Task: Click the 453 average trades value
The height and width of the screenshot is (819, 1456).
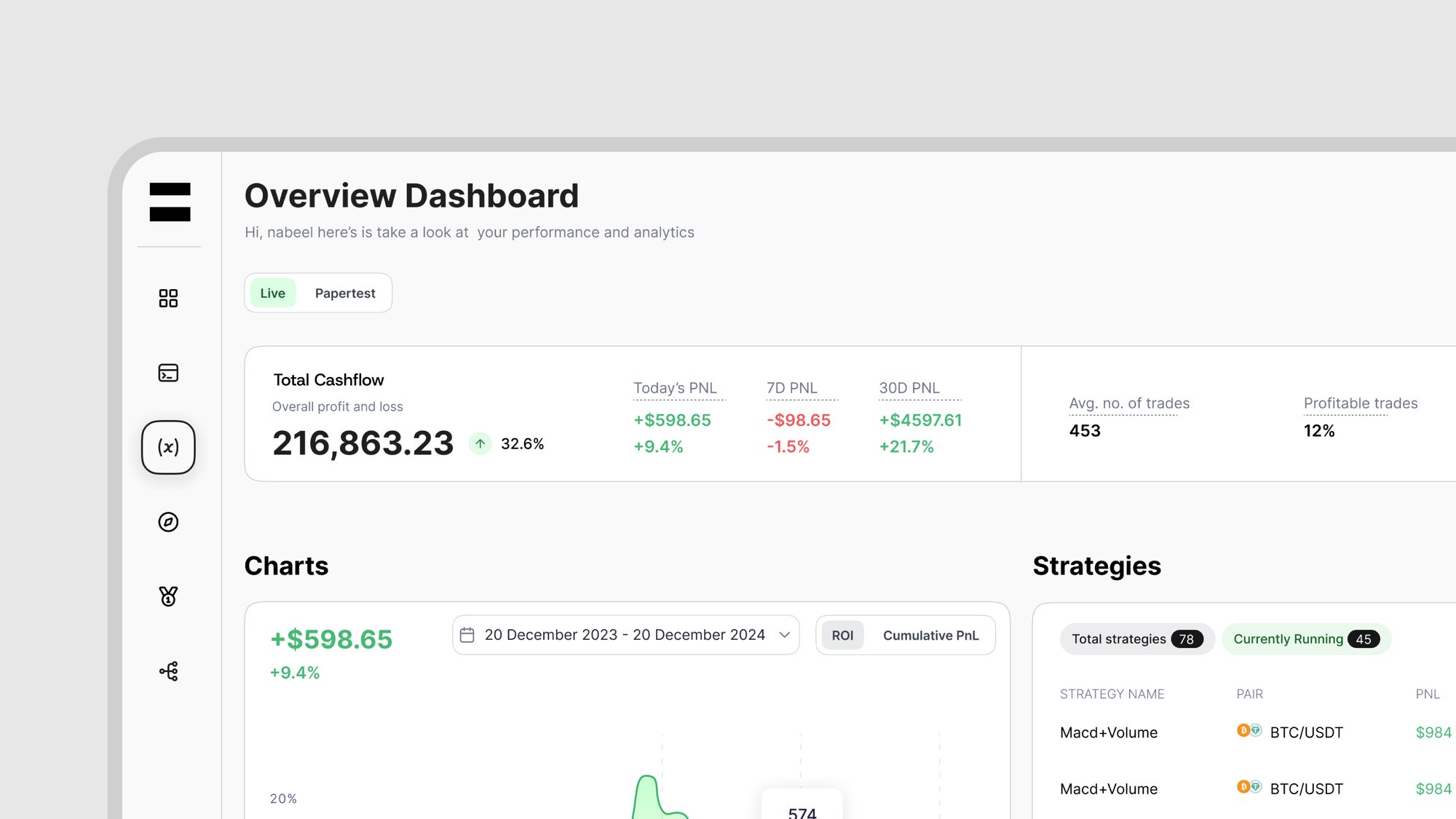Action: [x=1085, y=431]
